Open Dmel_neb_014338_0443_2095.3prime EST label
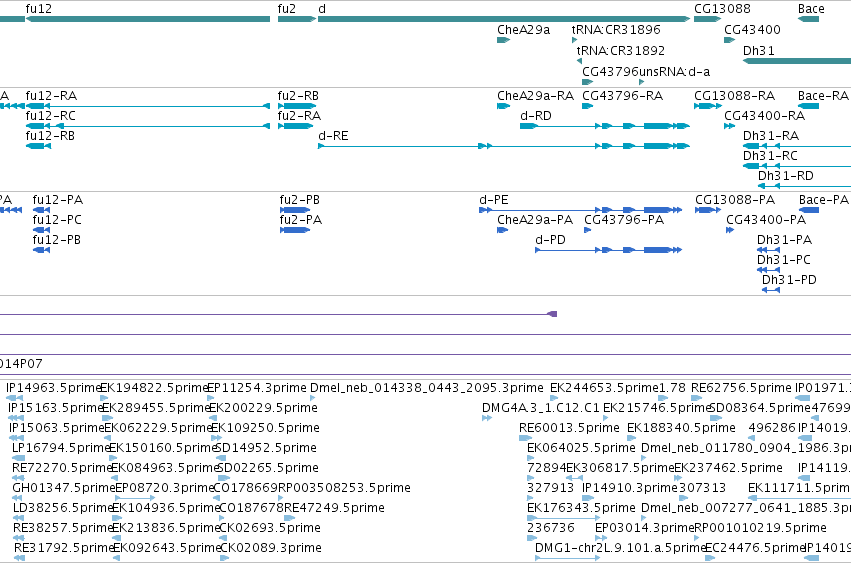 pos(427,388)
